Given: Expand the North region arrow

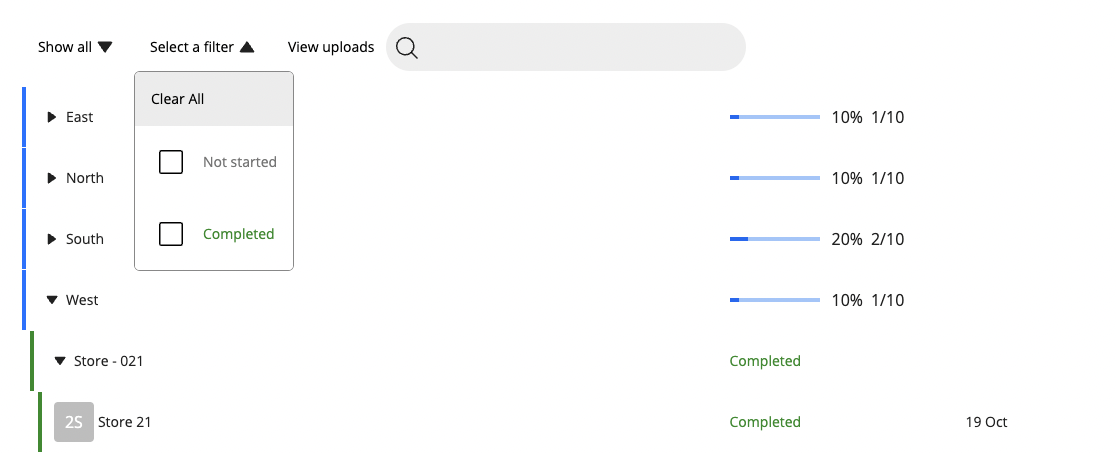Looking at the screenshot, I should (51, 178).
